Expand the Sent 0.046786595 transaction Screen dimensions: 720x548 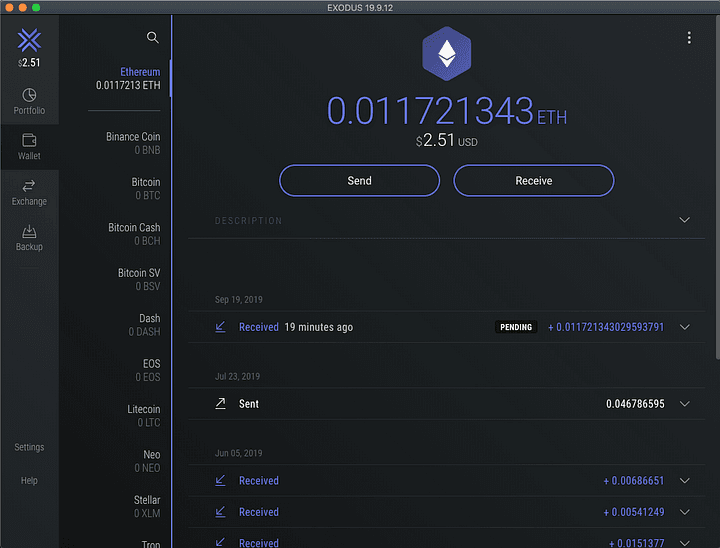pyautogui.click(x=685, y=404)
